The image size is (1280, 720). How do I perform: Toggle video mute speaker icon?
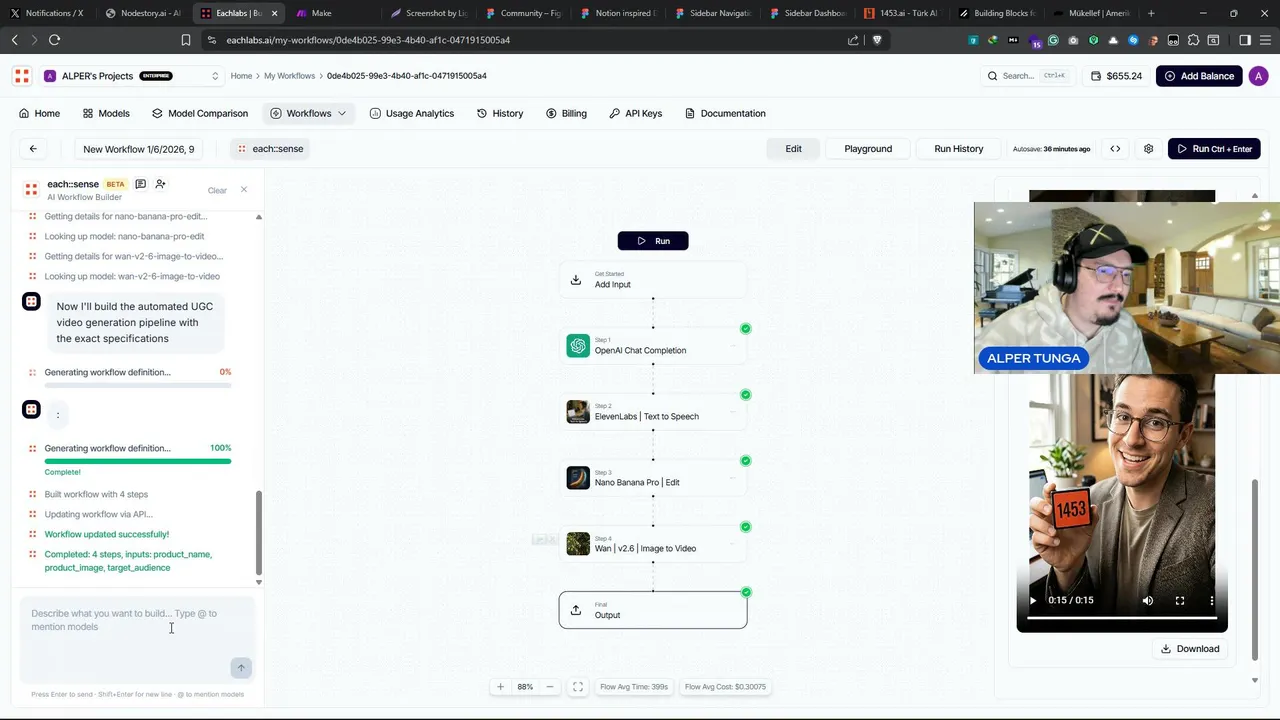pyautogui.click(x=1148, y=601)
